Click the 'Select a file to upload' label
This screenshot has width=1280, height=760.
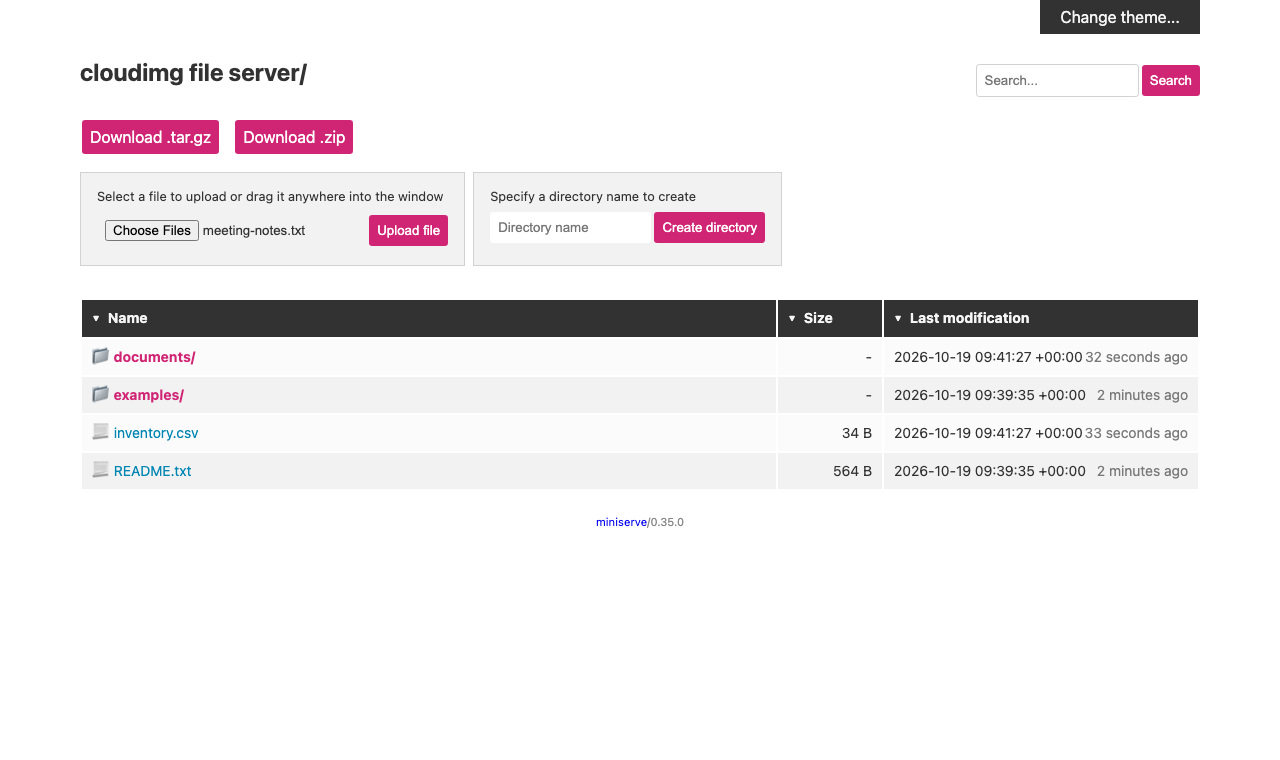[x=270, y=197]
